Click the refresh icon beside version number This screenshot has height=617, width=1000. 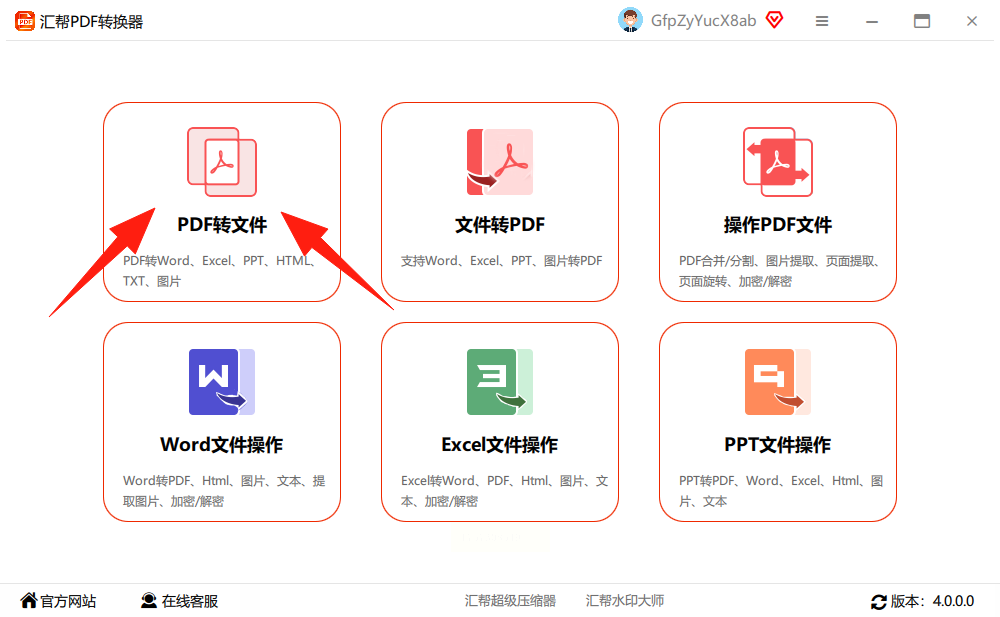[879, 601]
